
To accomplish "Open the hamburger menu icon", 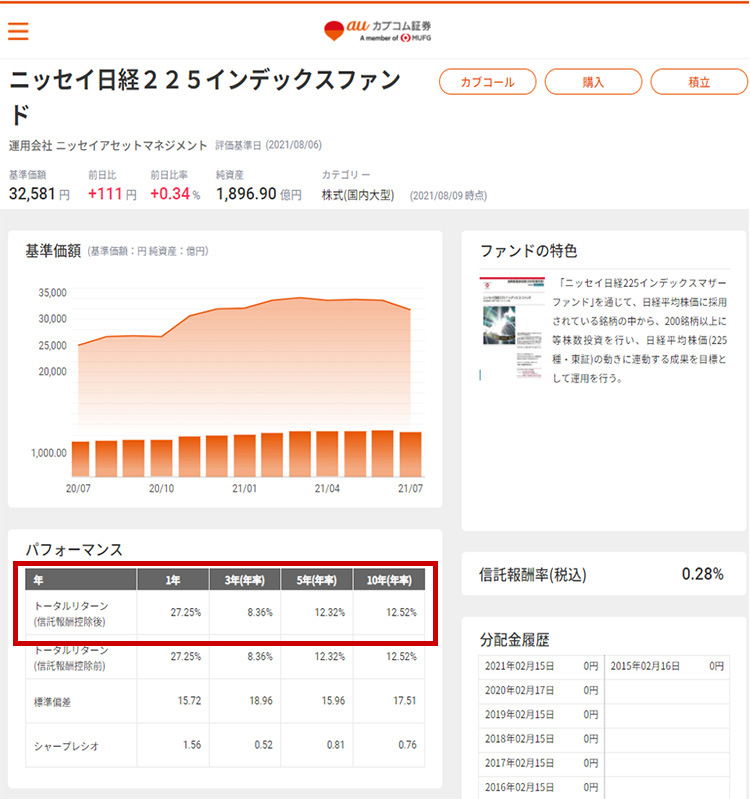I will pos(18,31).
